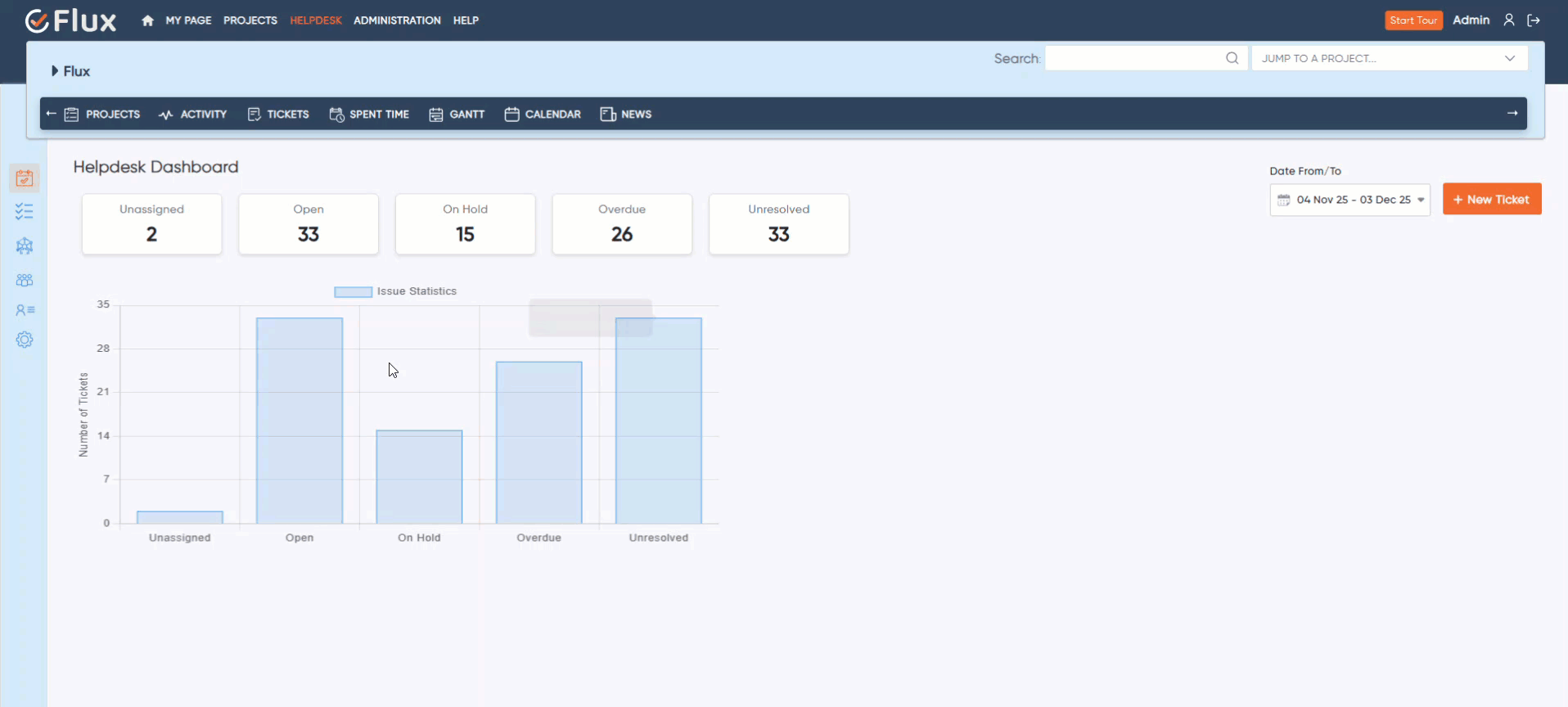
Task: Open the user profile icon
Action: pos(1509,20)
